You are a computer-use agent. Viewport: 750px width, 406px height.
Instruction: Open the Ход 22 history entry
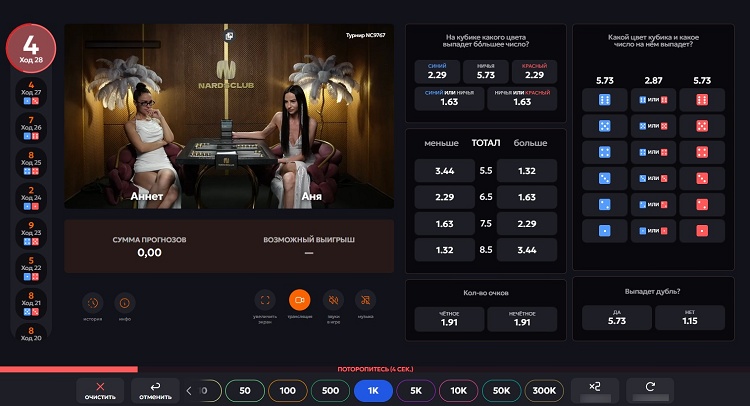coord(31,268)
